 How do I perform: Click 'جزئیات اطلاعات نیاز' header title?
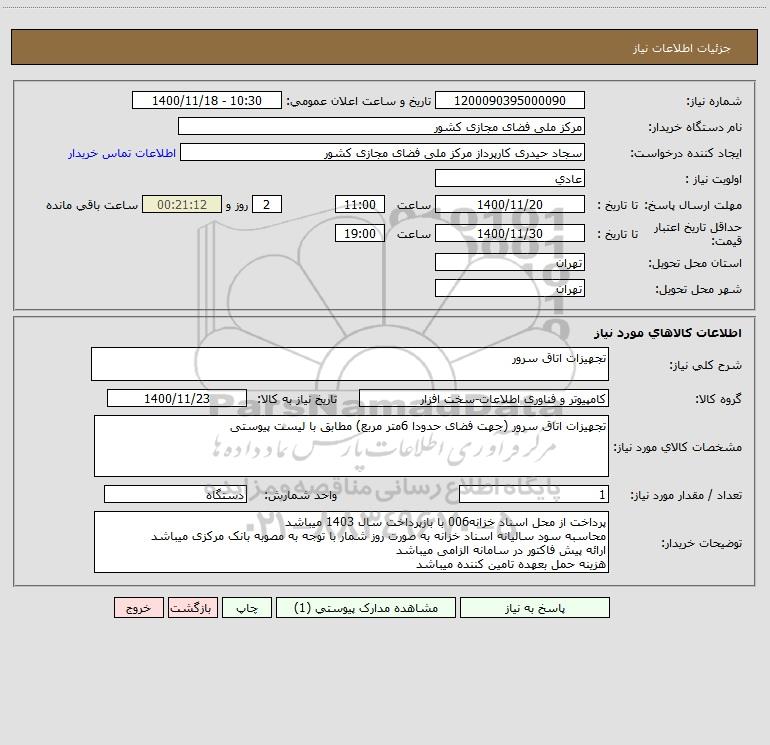(x=682, y=48)
